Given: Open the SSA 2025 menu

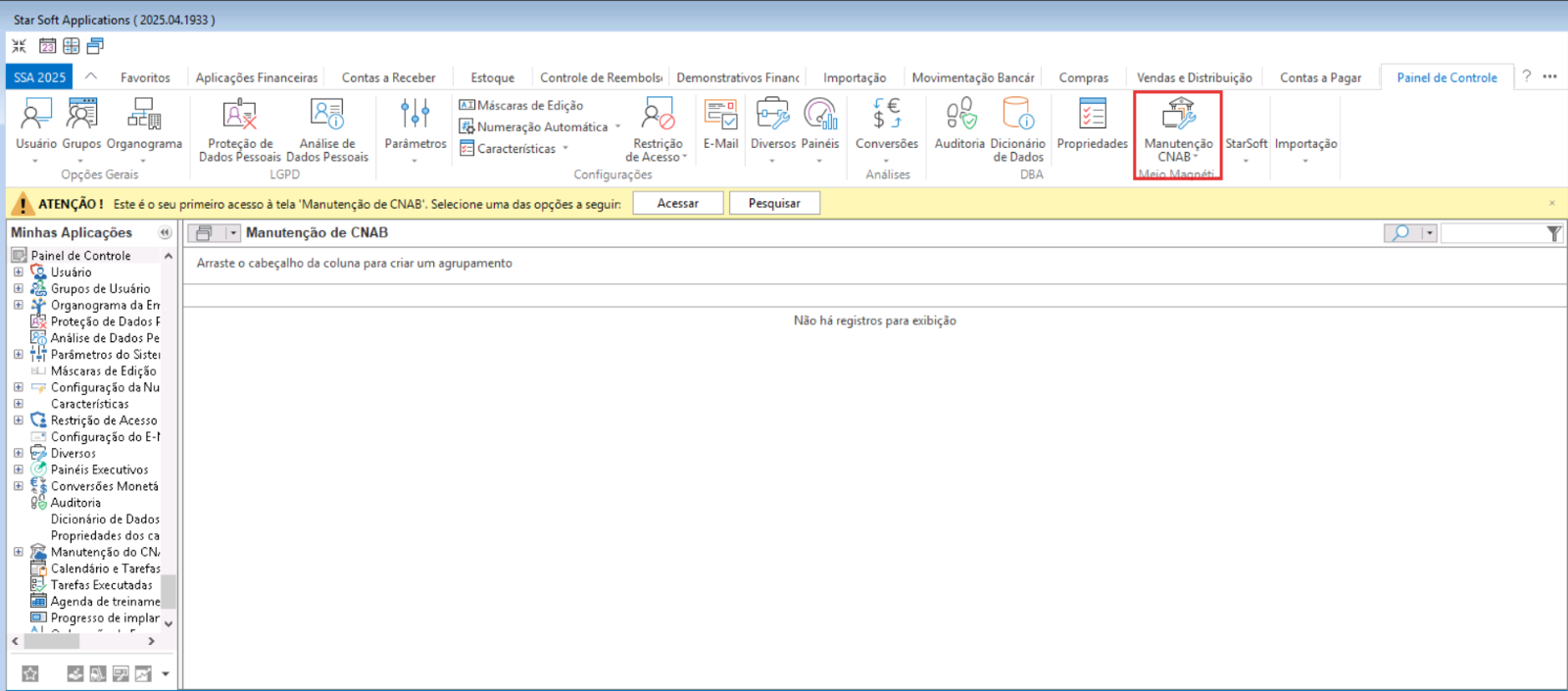Looking at the screenshot, I should tap(39, 77).
